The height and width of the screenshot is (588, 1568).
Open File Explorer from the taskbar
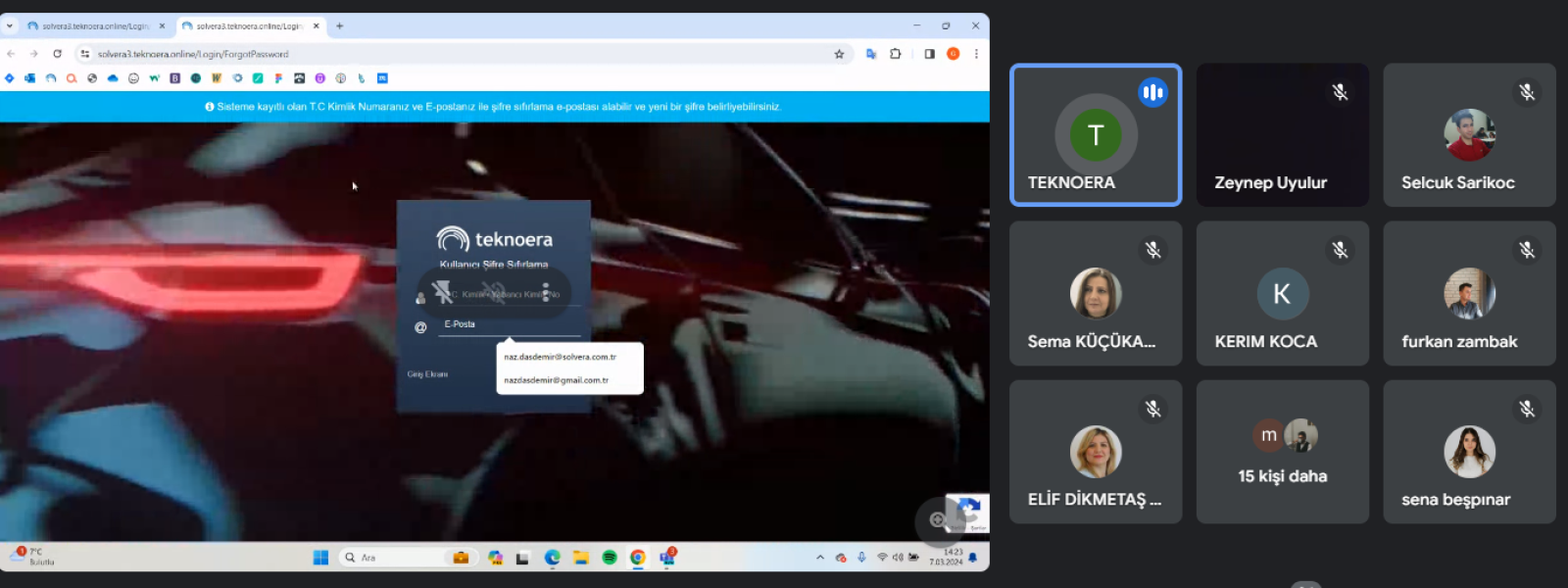(x=581, y=558)
